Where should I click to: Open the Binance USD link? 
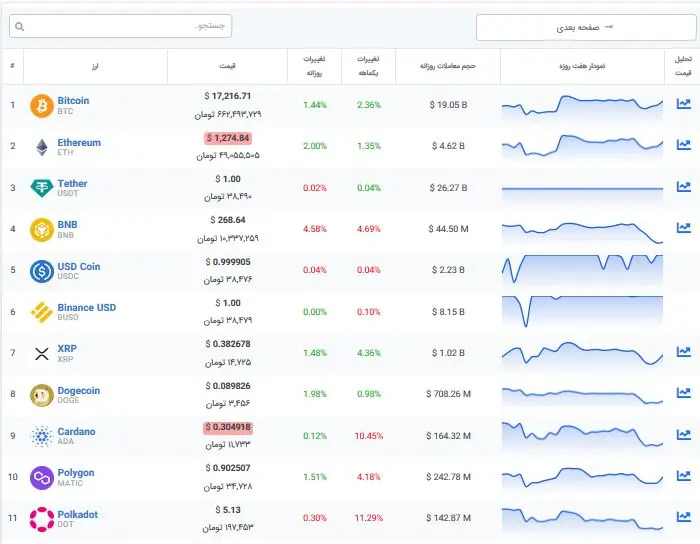[87, 307]
